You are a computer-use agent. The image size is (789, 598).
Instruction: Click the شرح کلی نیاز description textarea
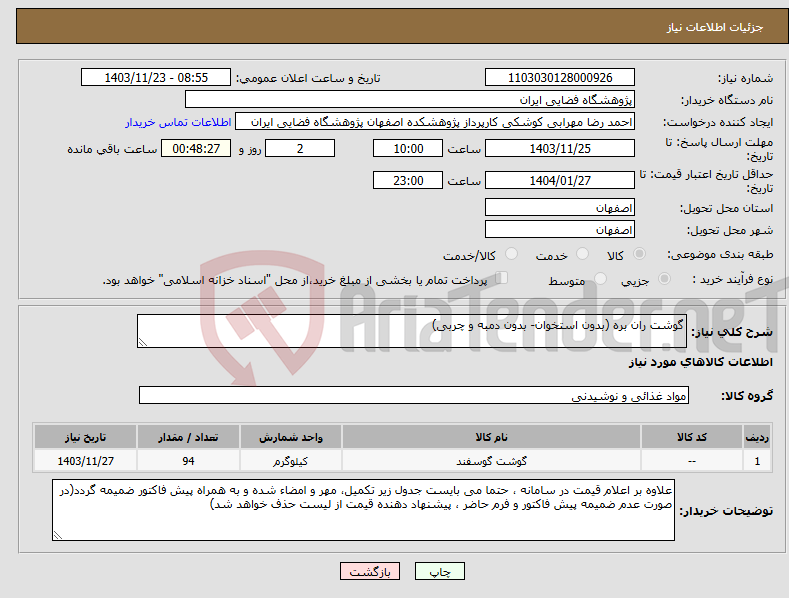tap(412, 331)
